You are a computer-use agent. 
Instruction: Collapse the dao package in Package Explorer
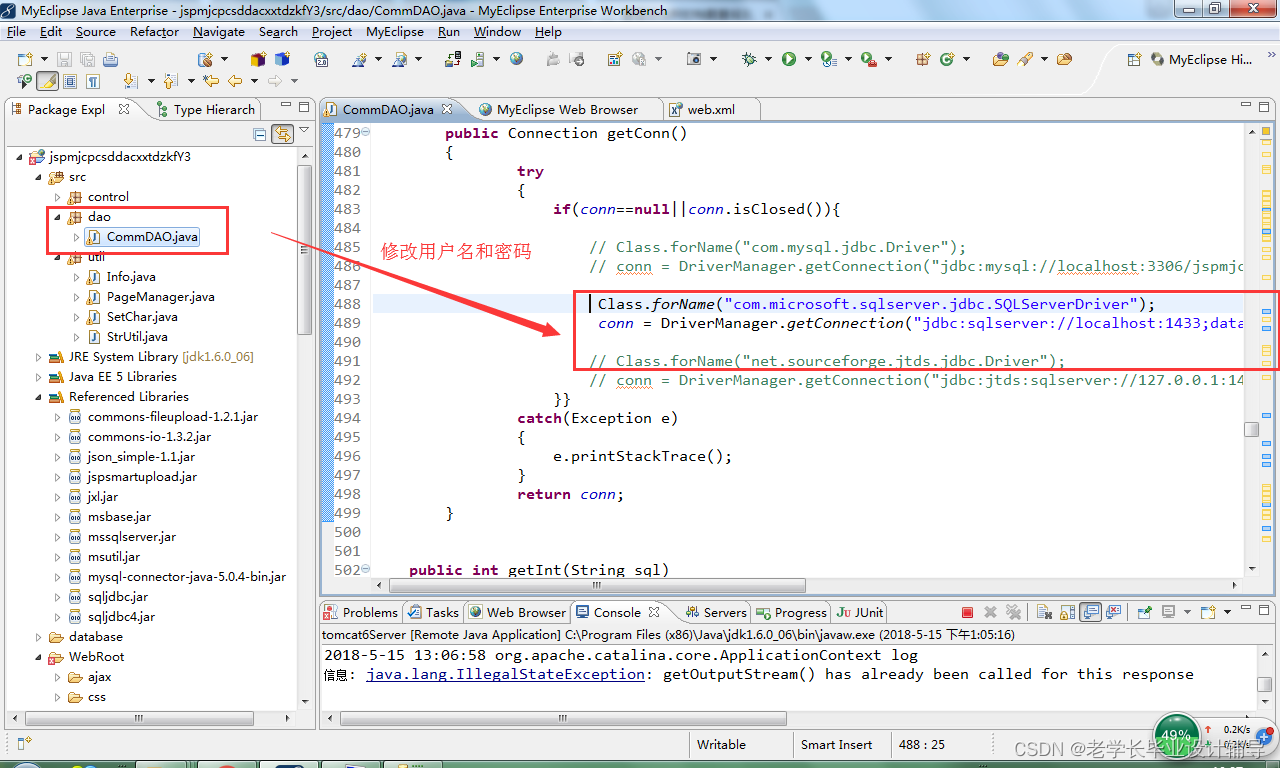click(59, 216)
